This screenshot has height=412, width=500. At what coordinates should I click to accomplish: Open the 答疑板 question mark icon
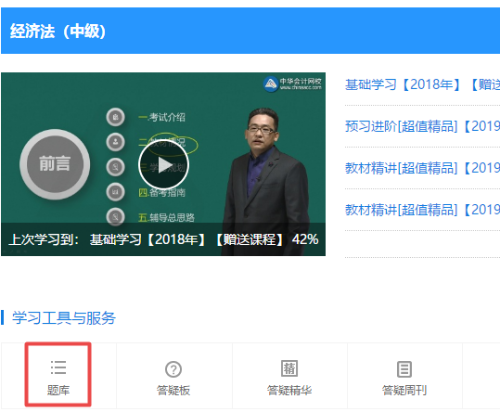(173, 369)
